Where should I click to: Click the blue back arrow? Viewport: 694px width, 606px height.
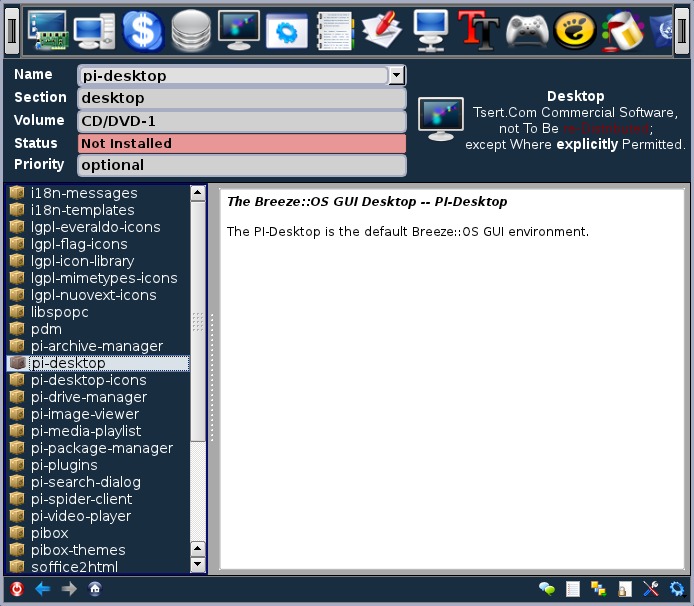pos(43,589)
